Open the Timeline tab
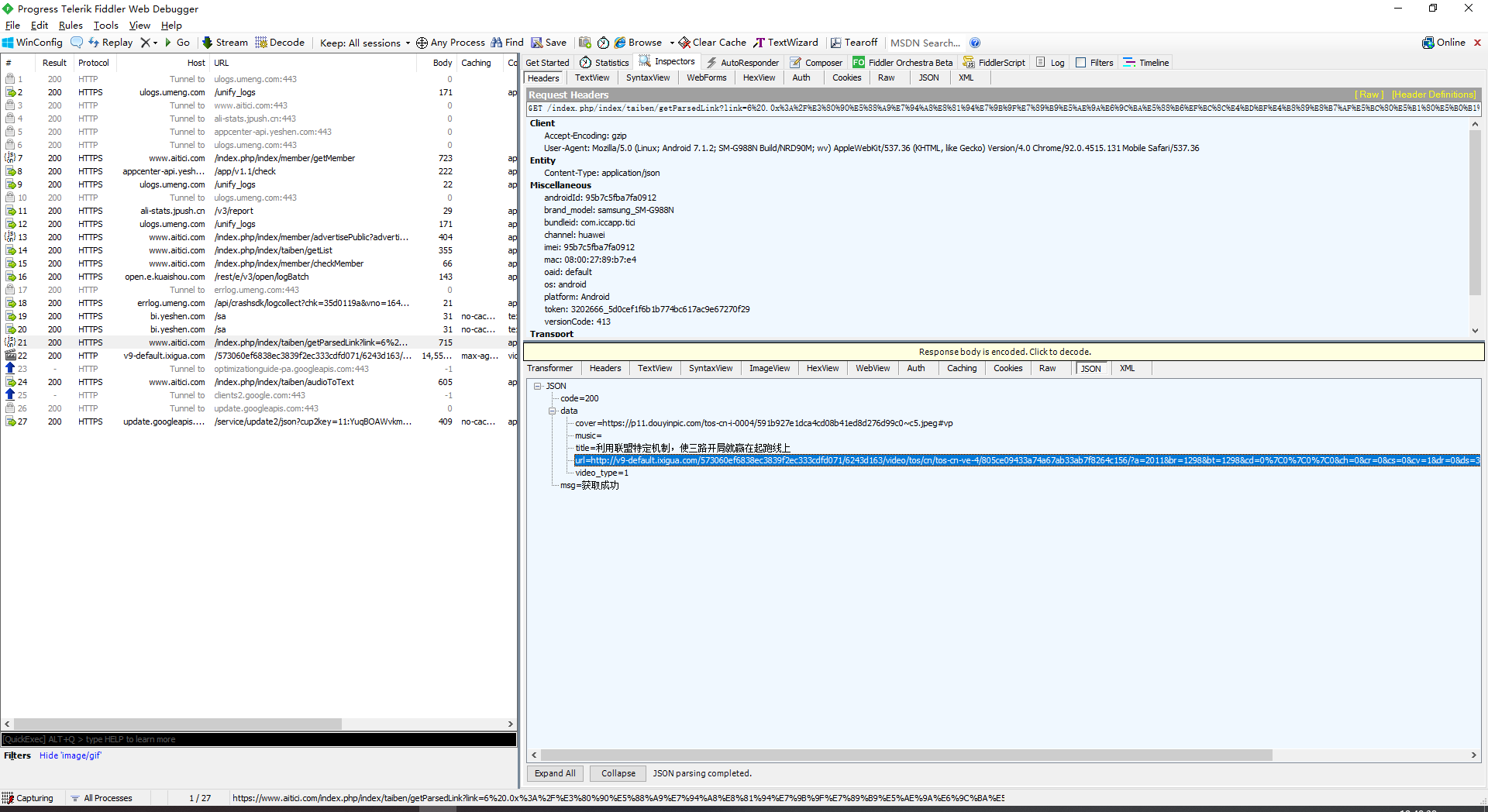 (x=1146, y=63)
